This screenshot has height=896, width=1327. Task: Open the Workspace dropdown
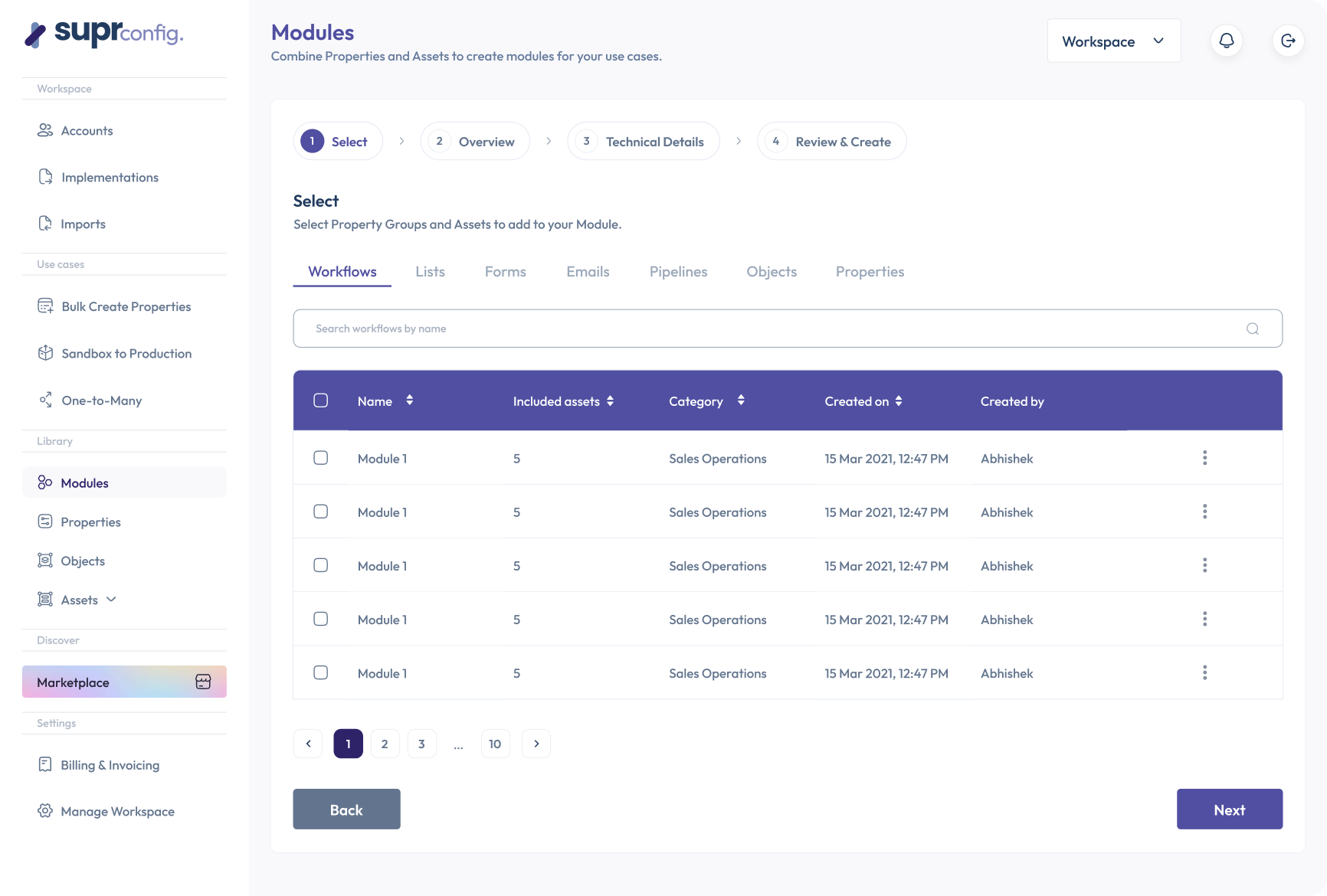coord(1113,41)
